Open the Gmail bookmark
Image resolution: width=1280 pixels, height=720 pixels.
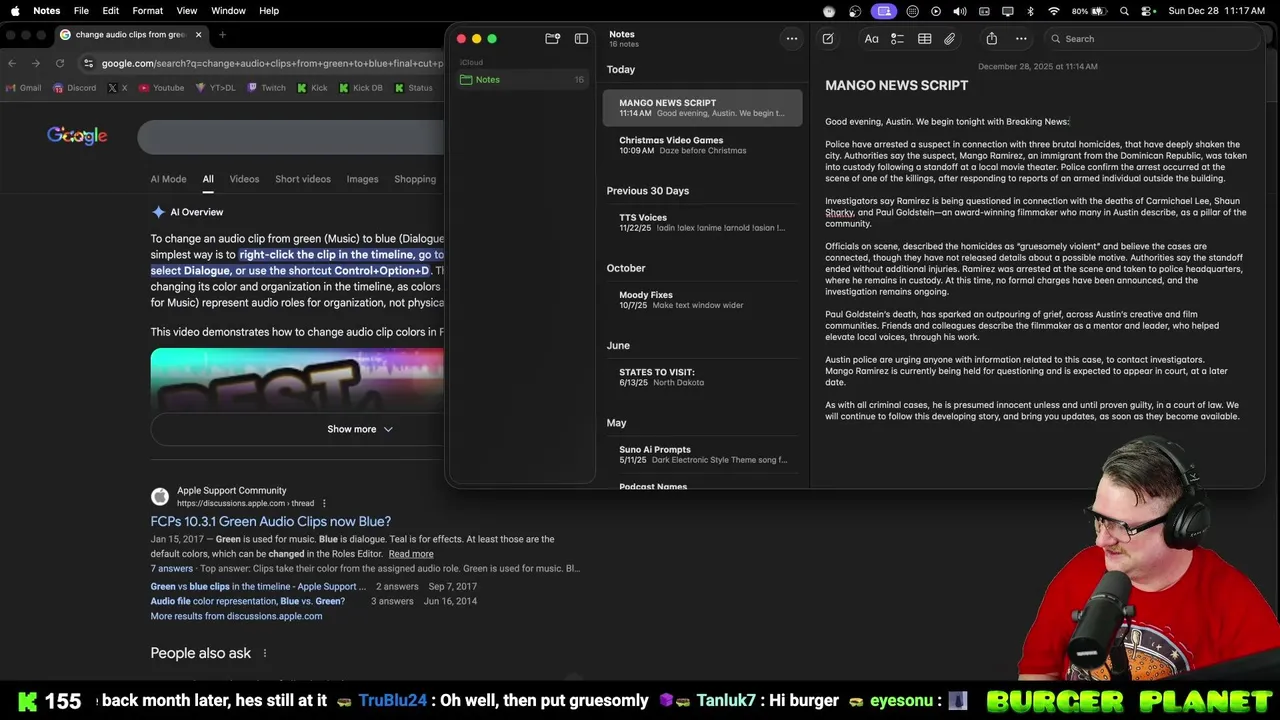(24, 88)
